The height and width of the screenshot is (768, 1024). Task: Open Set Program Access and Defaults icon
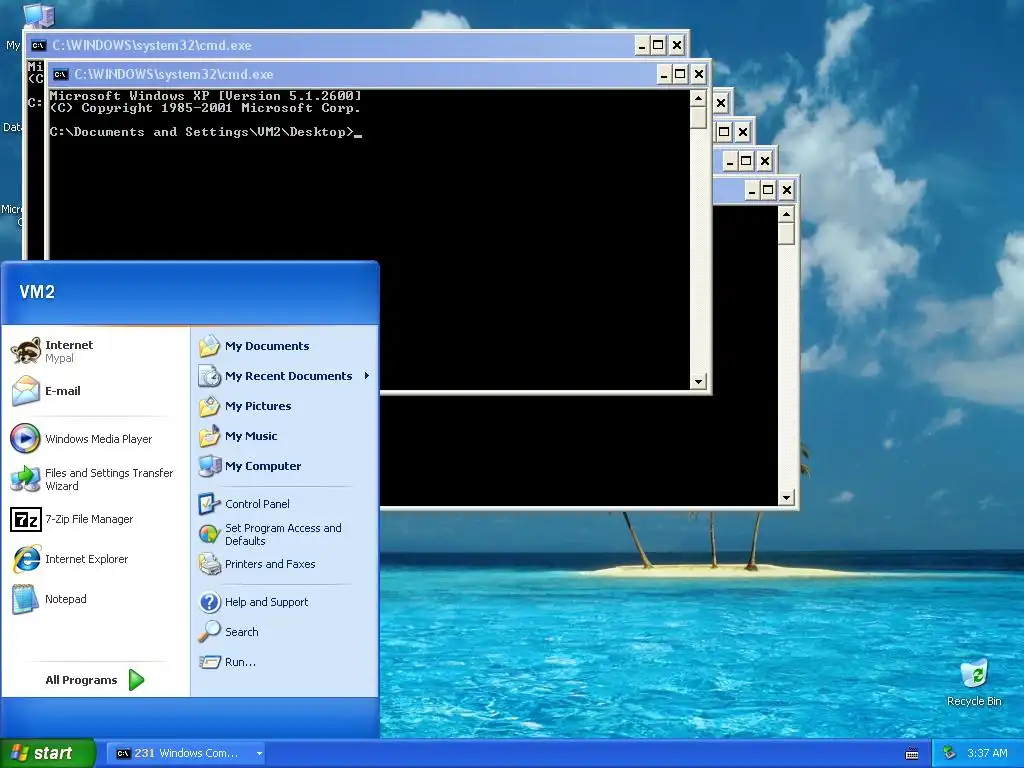(x=210, y=534)
